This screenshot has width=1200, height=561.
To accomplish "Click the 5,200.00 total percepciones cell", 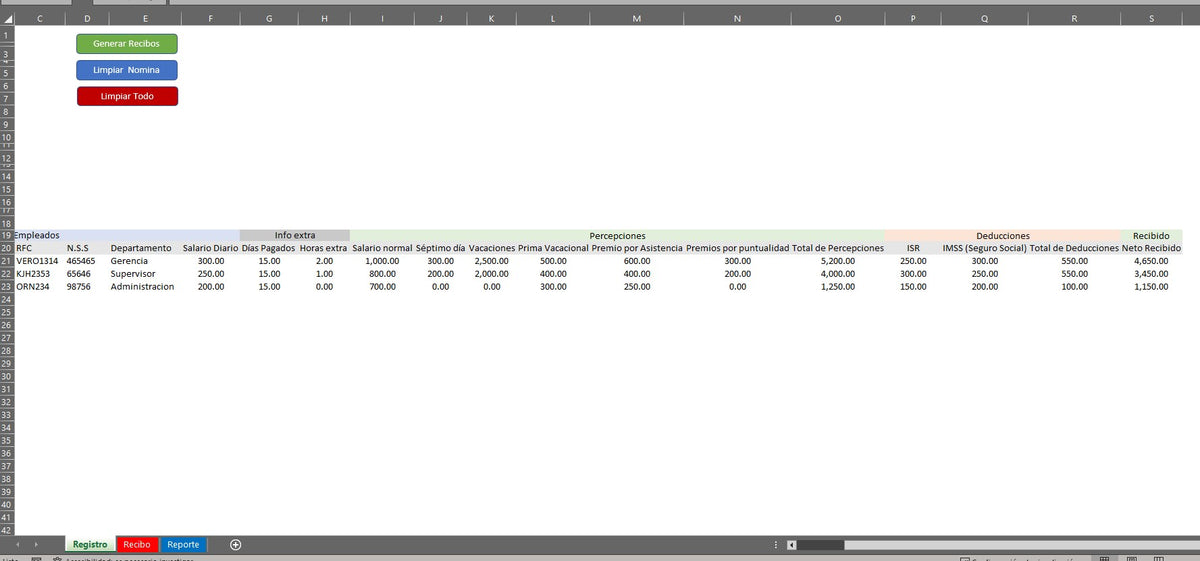I will point(838,261).
